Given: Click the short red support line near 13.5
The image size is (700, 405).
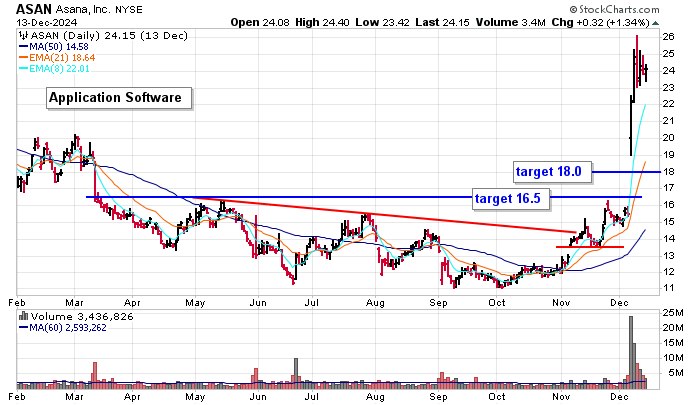Looking at the screenshot, I should [589, 247].
